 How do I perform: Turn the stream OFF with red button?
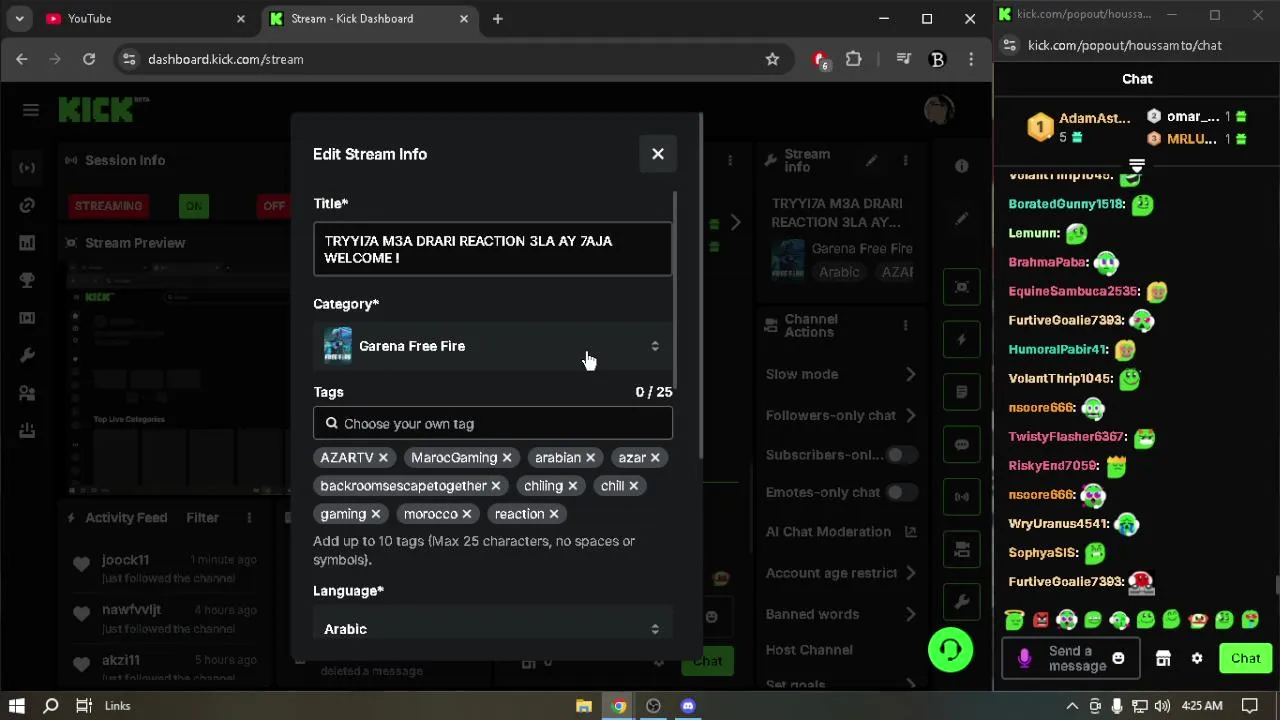pos(274,206)
